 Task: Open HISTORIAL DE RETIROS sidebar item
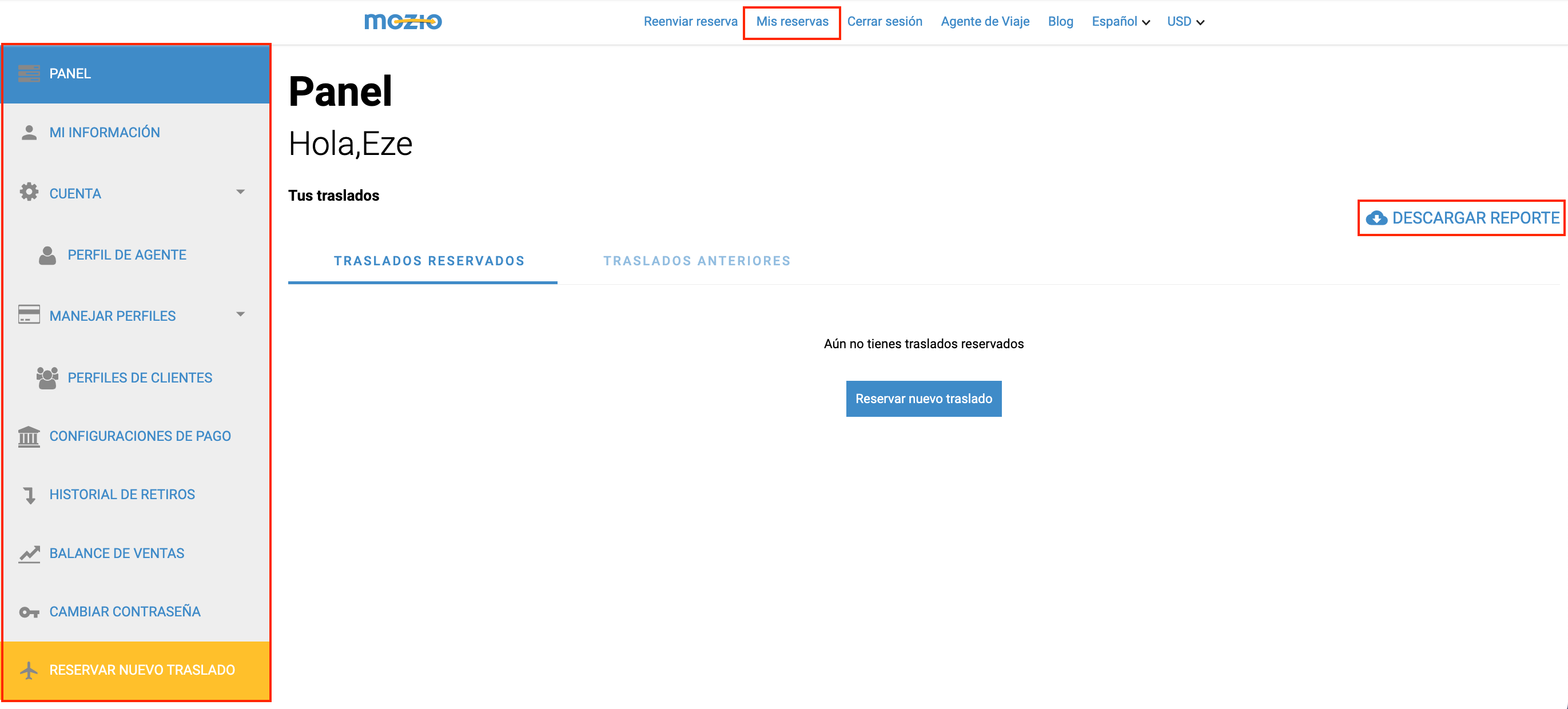coord(136,495)
